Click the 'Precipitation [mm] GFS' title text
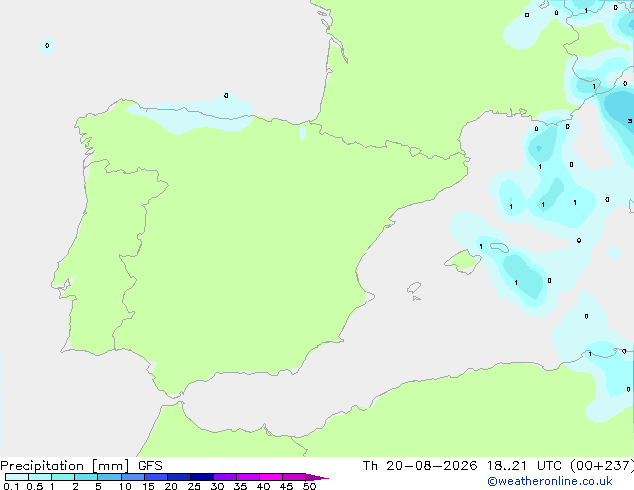Image resolution: width=634 pixels, height=490 pixels. [x=81, y=466]
